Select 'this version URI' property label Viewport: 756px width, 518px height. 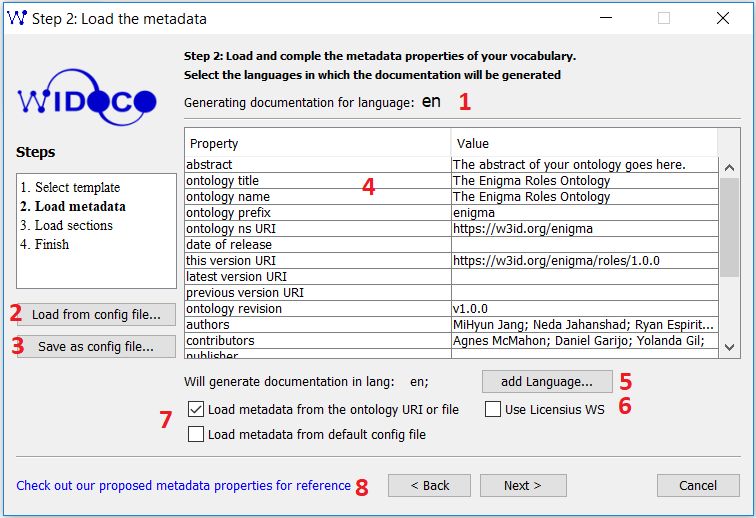click(231, 260)
